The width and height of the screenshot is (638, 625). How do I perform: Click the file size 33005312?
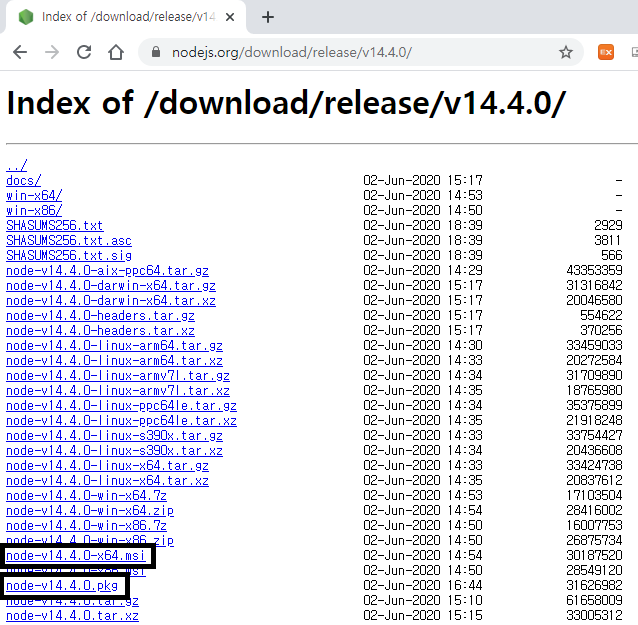click(x=594, y=616)
